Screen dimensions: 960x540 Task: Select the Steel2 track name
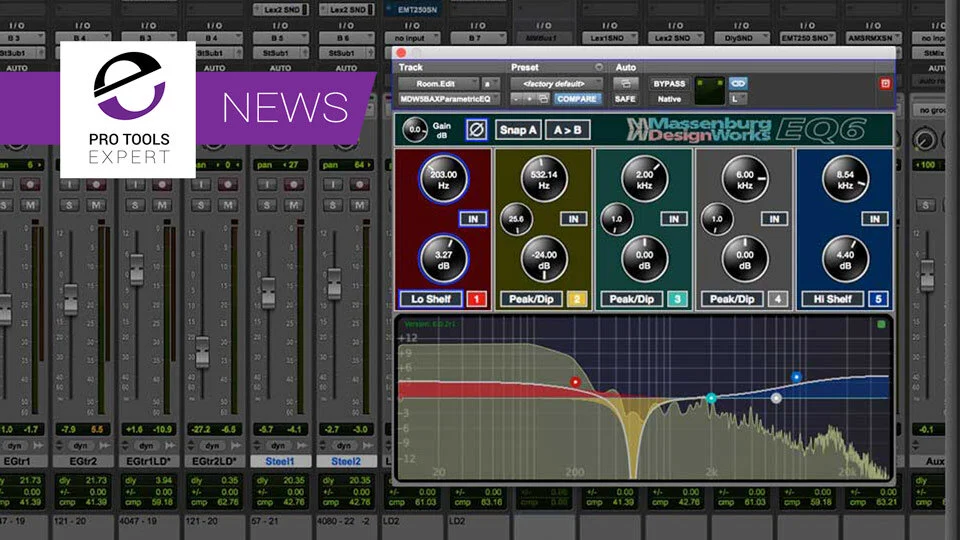click(346, 461)
